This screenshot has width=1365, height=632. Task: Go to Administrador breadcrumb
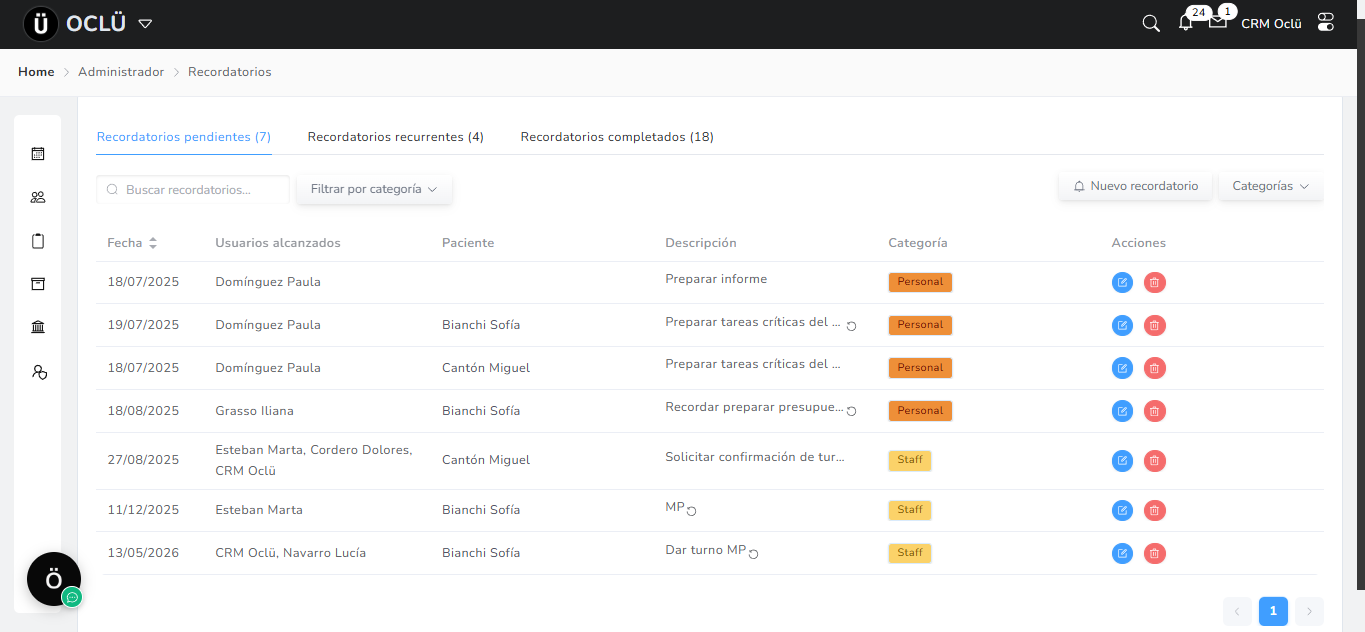[x=121, y=72]
